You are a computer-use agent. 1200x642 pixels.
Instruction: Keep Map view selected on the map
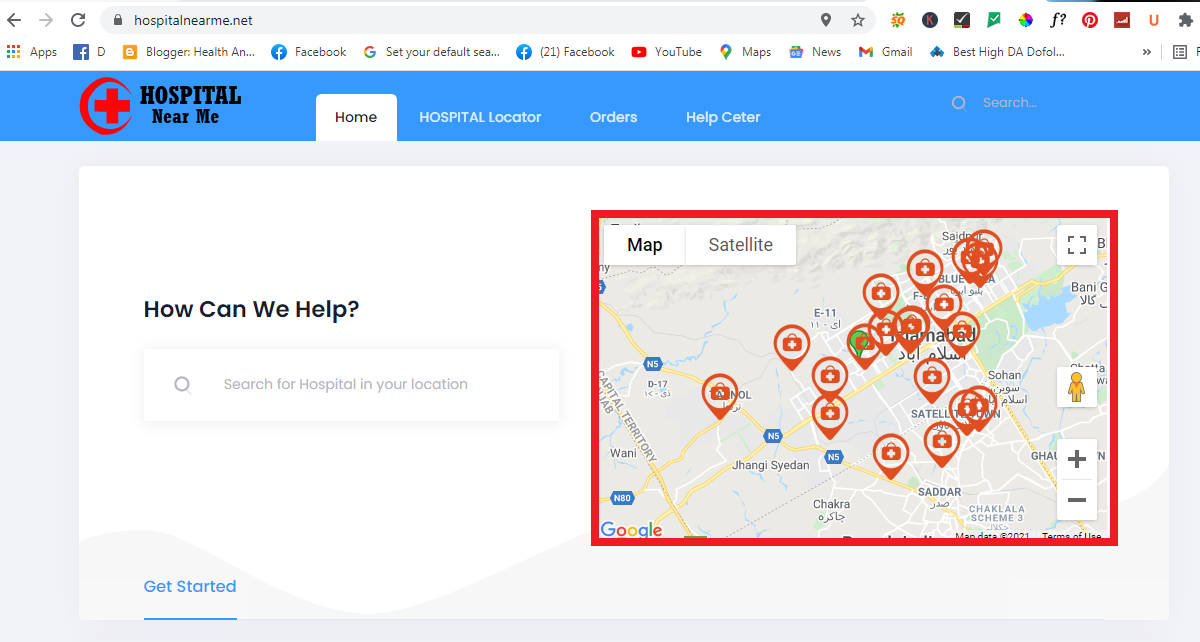pyautogui.click(x=645, y=244)
